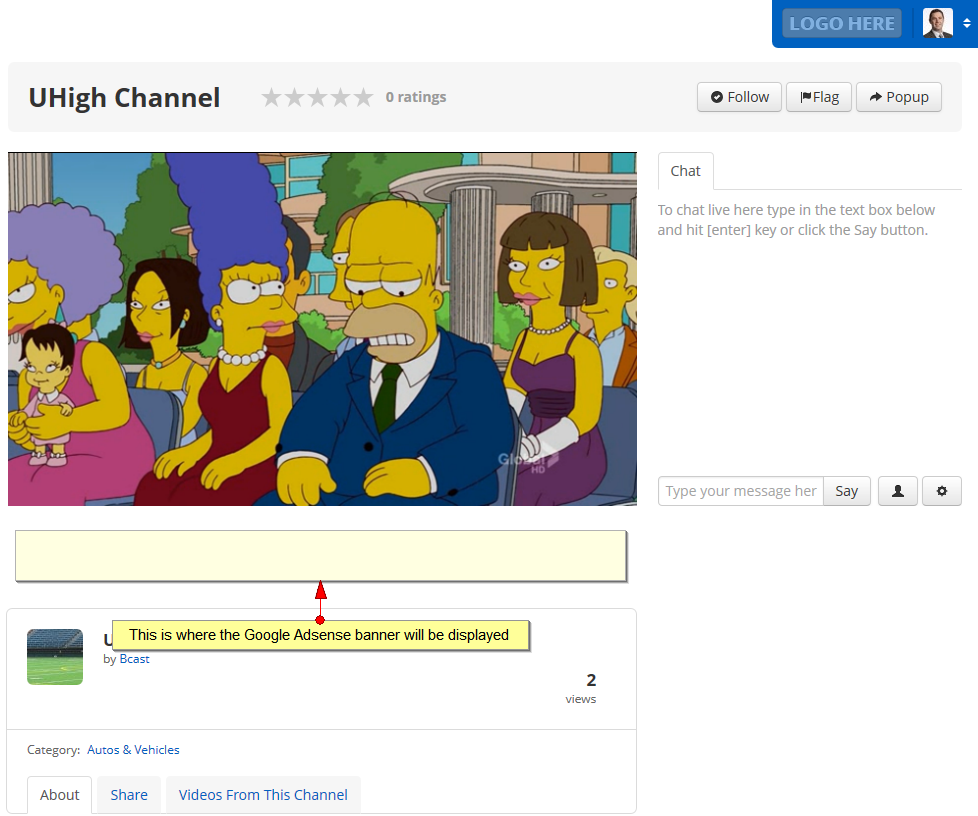This screenshot has width=978, height=816.
Task: Switch to the About tab
Action: pyautogui.click(x=59, y=795)
